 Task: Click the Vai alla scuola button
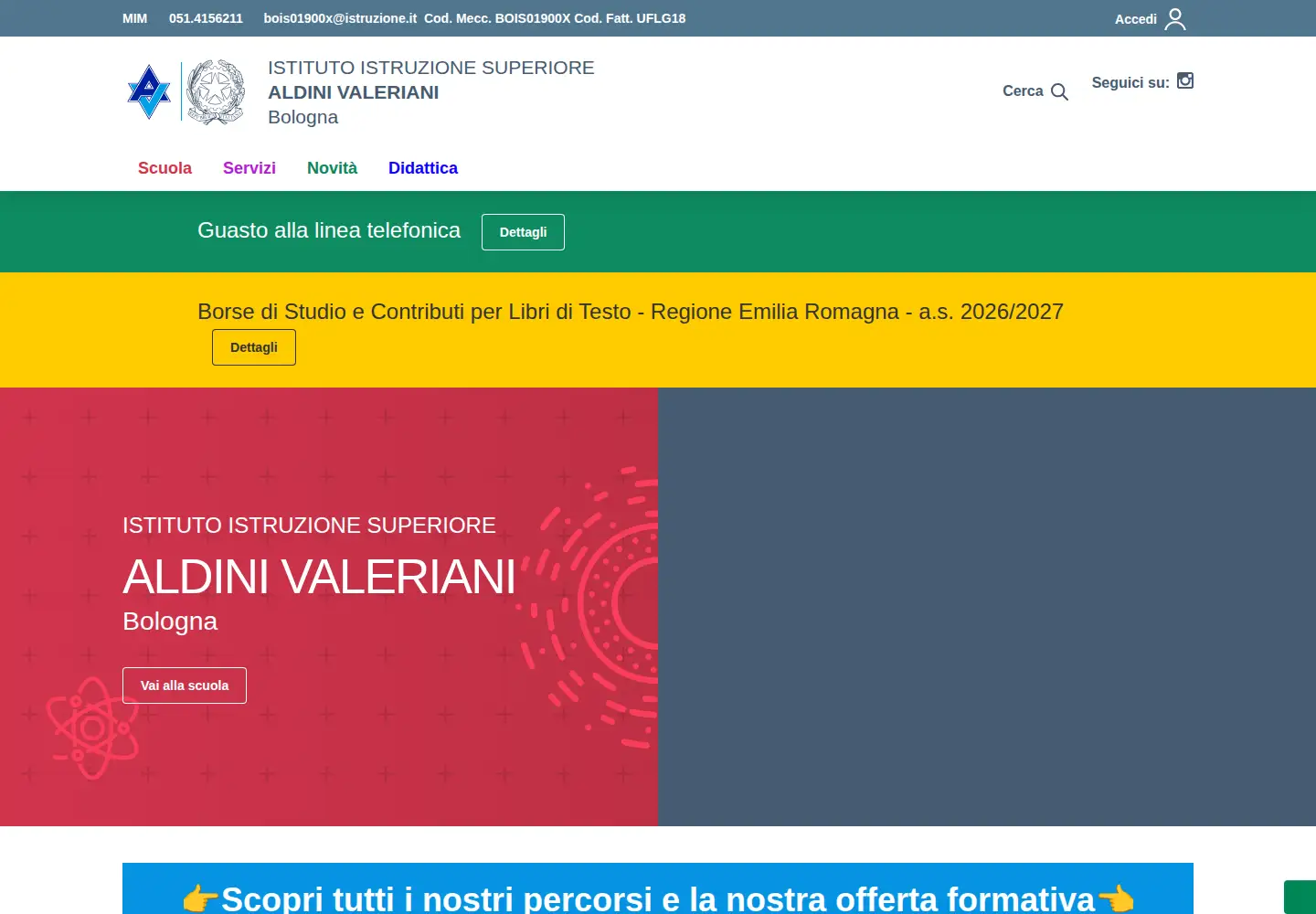(185, 685)
